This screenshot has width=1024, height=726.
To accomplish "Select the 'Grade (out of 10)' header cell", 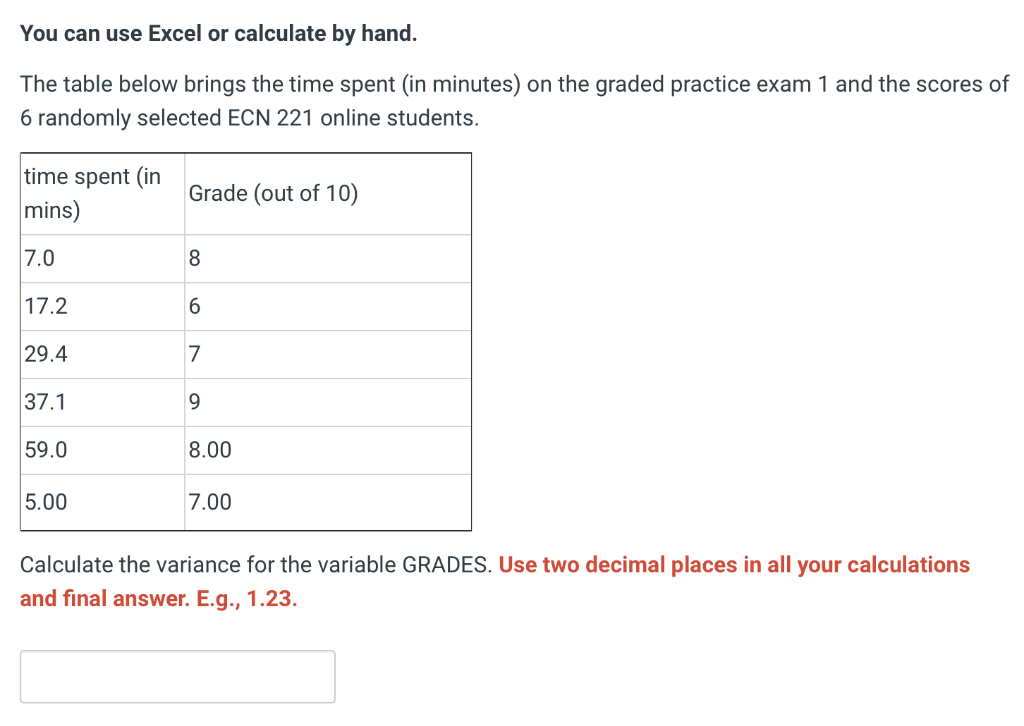I will [x=328, y=194].
